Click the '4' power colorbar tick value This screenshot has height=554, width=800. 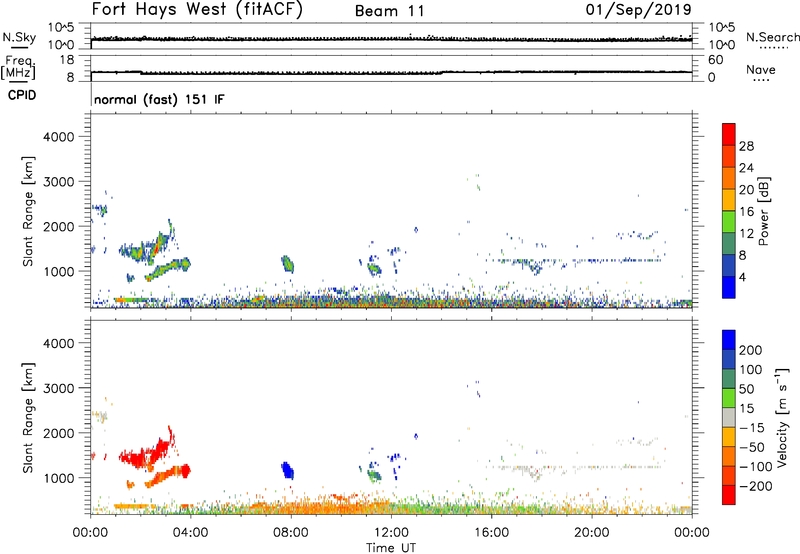click(743, 277)
